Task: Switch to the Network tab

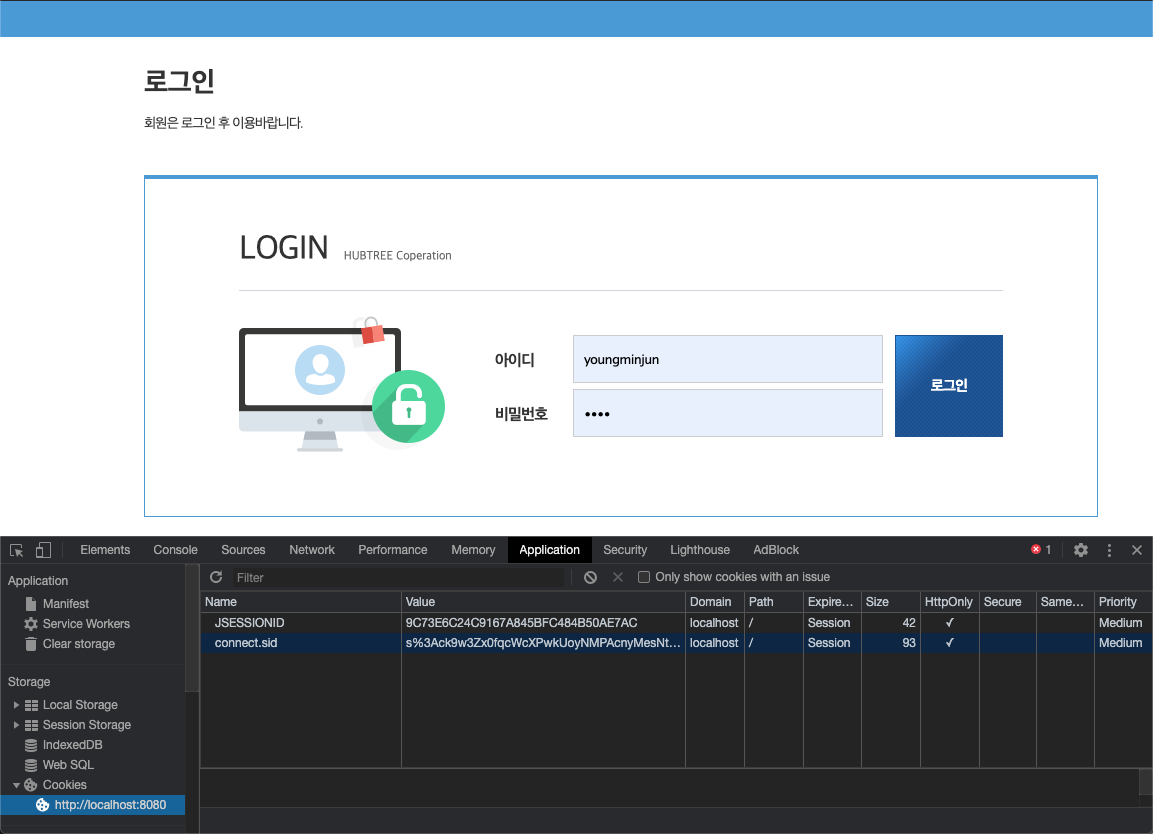Action: (312, 550)
